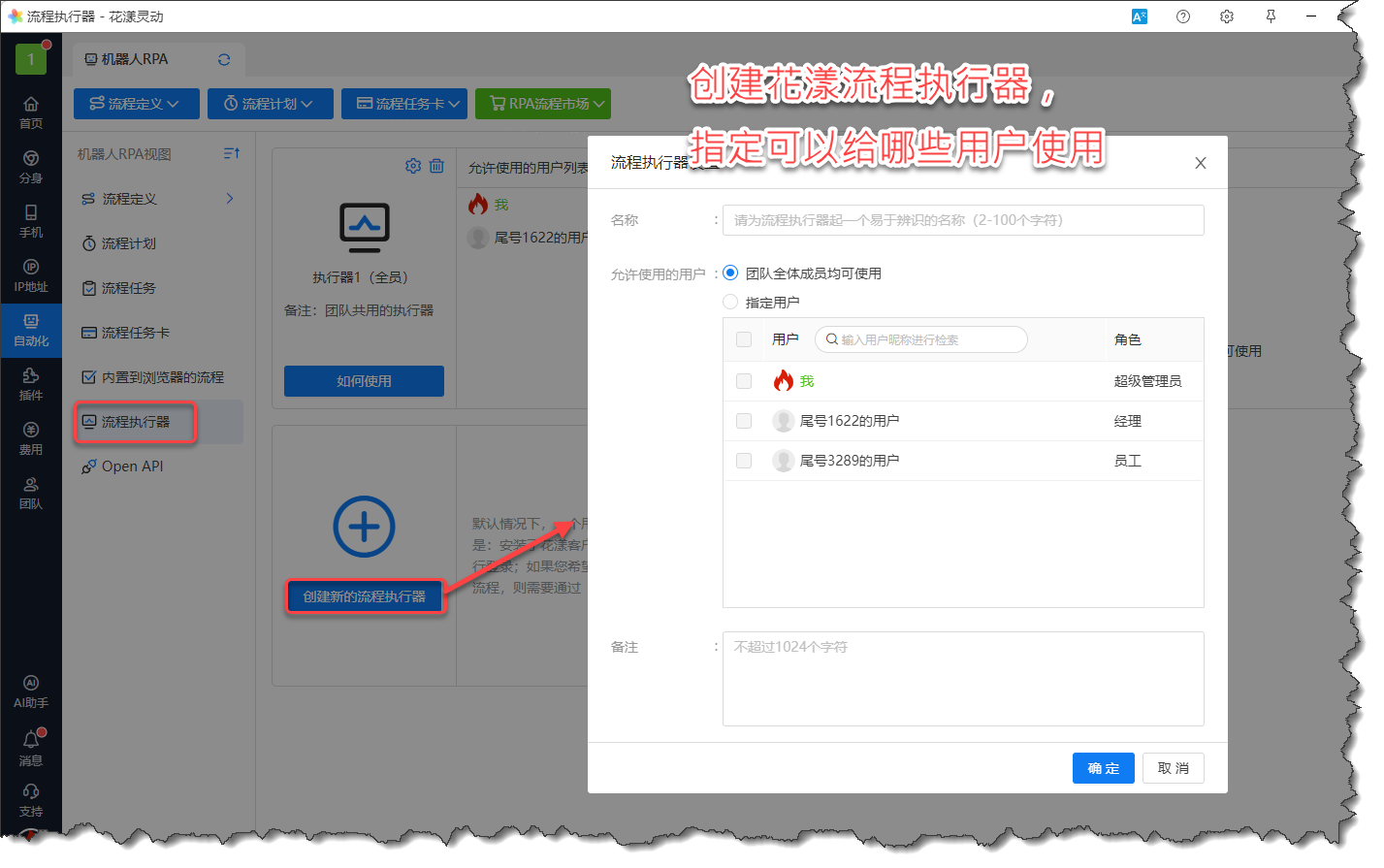This screenshot has width=1384, height=868.
Task: Select the 指定用户 radio option
Action: [730, 303]
